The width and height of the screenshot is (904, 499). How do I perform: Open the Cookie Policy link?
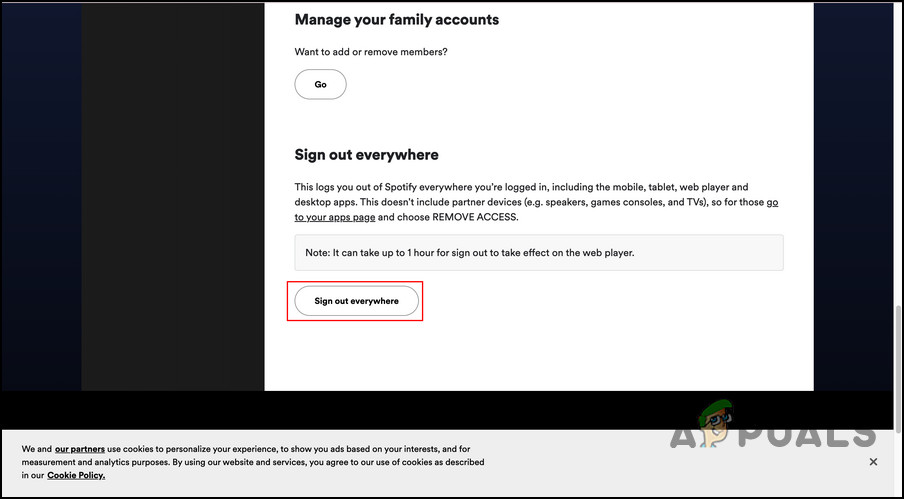[x=76, y=475]
